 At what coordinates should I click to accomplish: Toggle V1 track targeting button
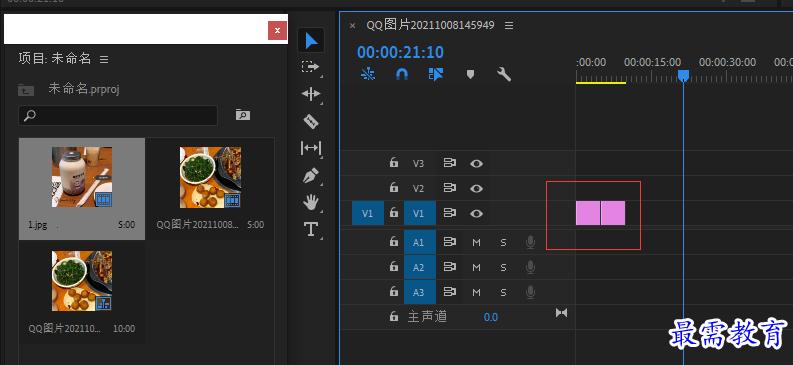[419, 213]
